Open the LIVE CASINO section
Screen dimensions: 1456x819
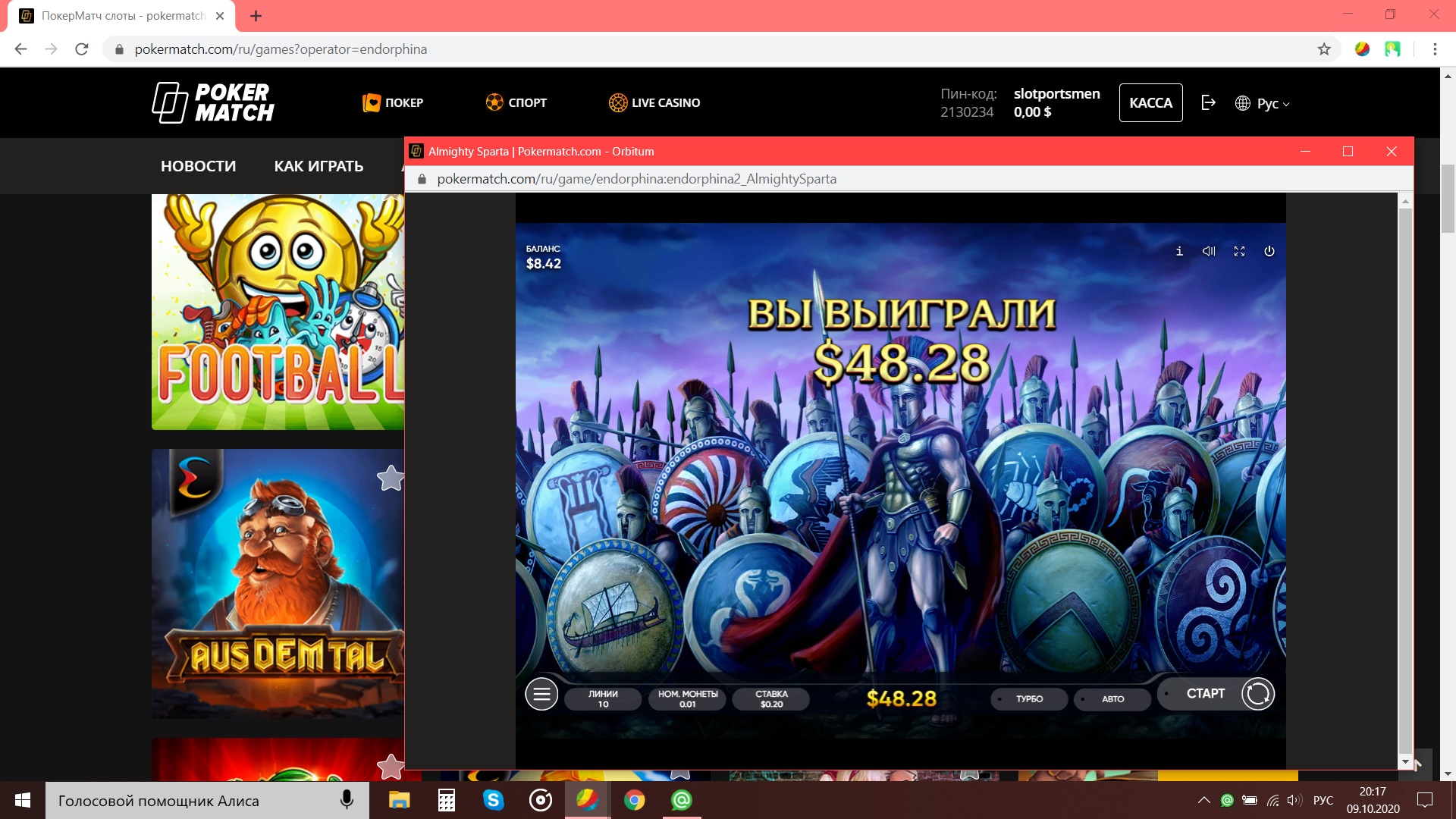[x=654, y=102]
